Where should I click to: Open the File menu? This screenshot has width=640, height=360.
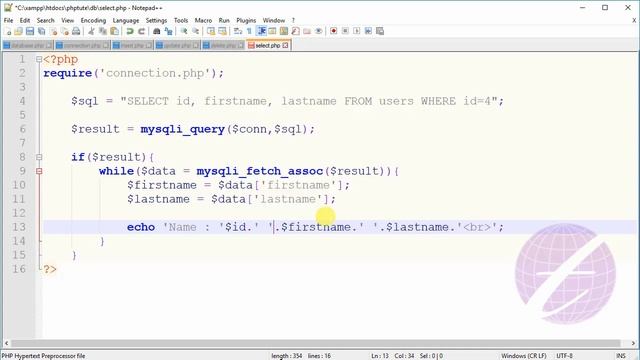click(x=8, y=20)
